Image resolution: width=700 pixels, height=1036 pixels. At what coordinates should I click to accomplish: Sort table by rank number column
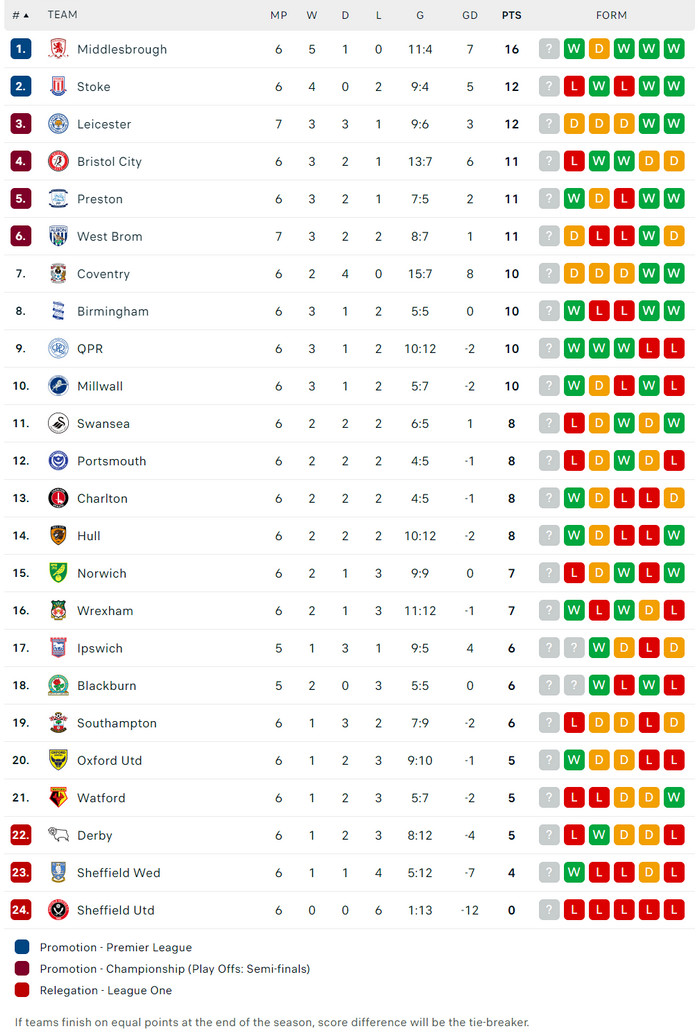point(20,15)
